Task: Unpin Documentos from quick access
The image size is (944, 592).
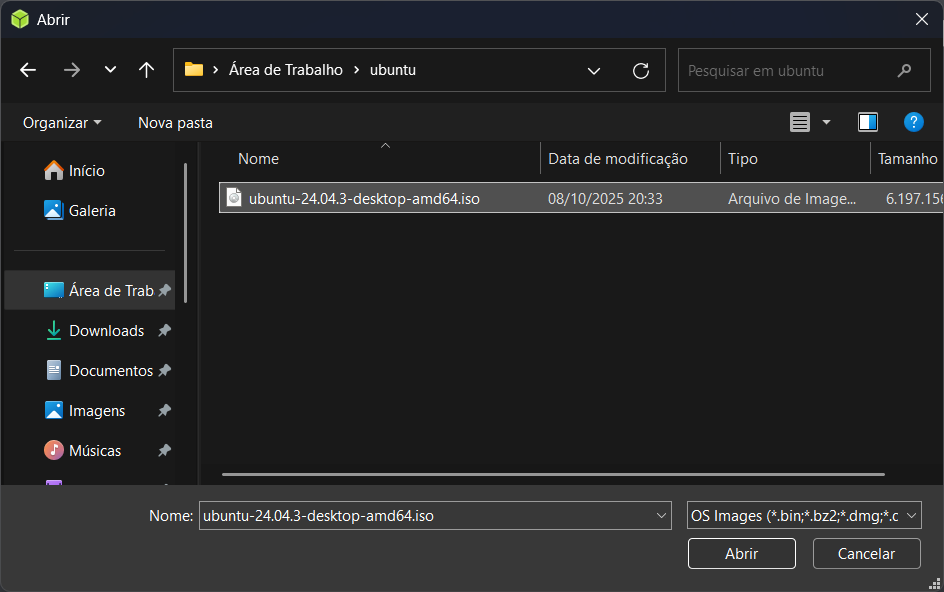Action: tap(164, 371)
